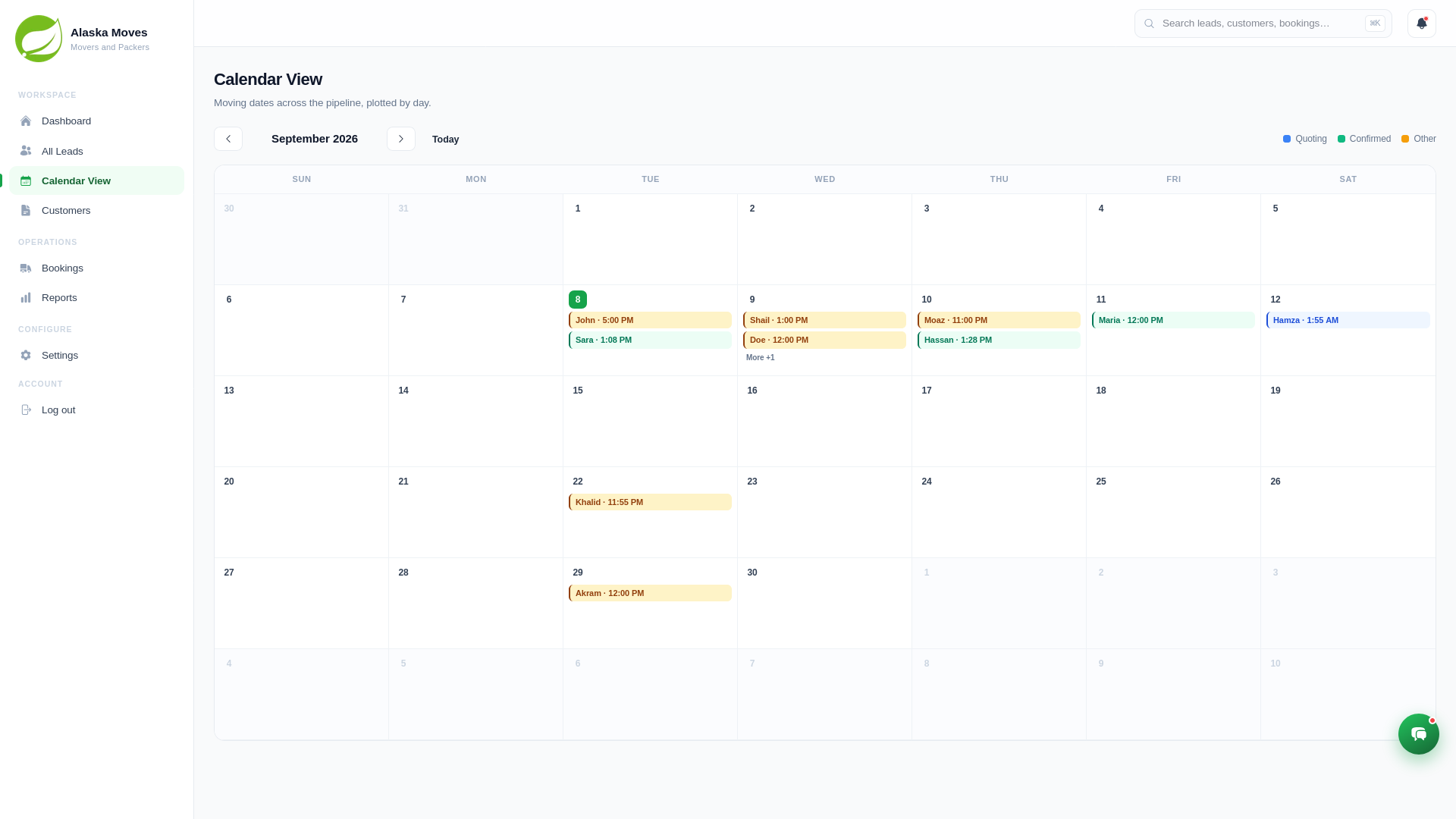Focus the search leads and customers field
The height and width of the screenshot is (819, 1456).
coord(1263,24)
